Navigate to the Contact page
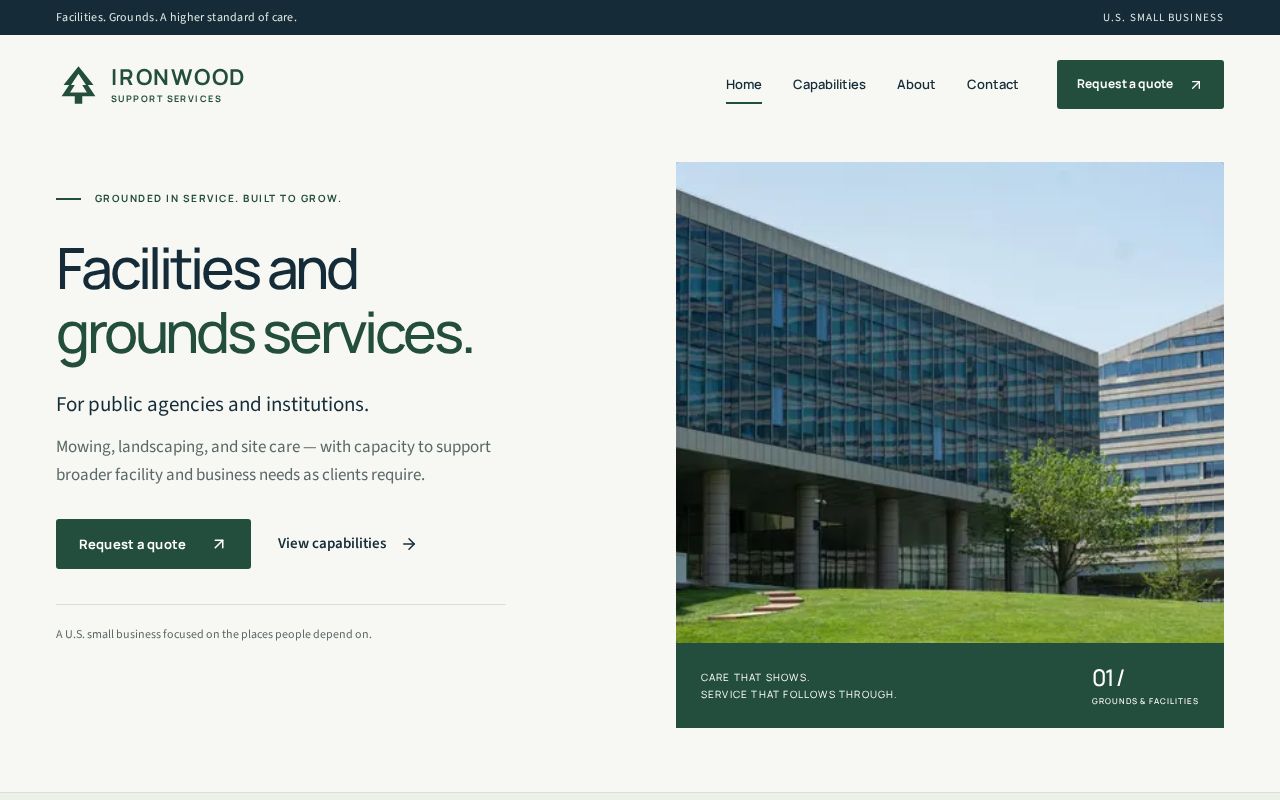The height and width of the screenshot is (800, 1280). point(992,85)
